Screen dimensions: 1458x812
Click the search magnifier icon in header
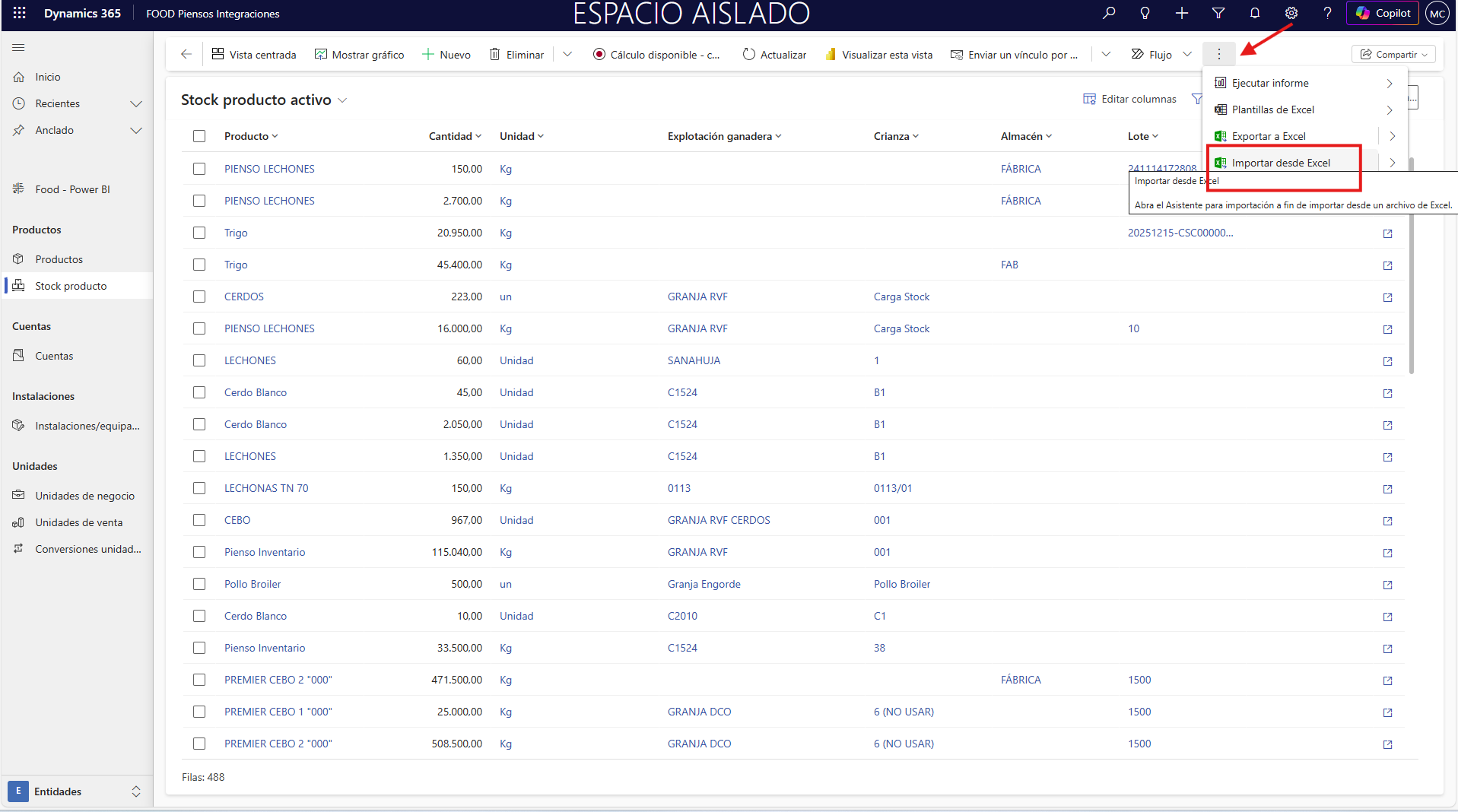point(1109,13)
